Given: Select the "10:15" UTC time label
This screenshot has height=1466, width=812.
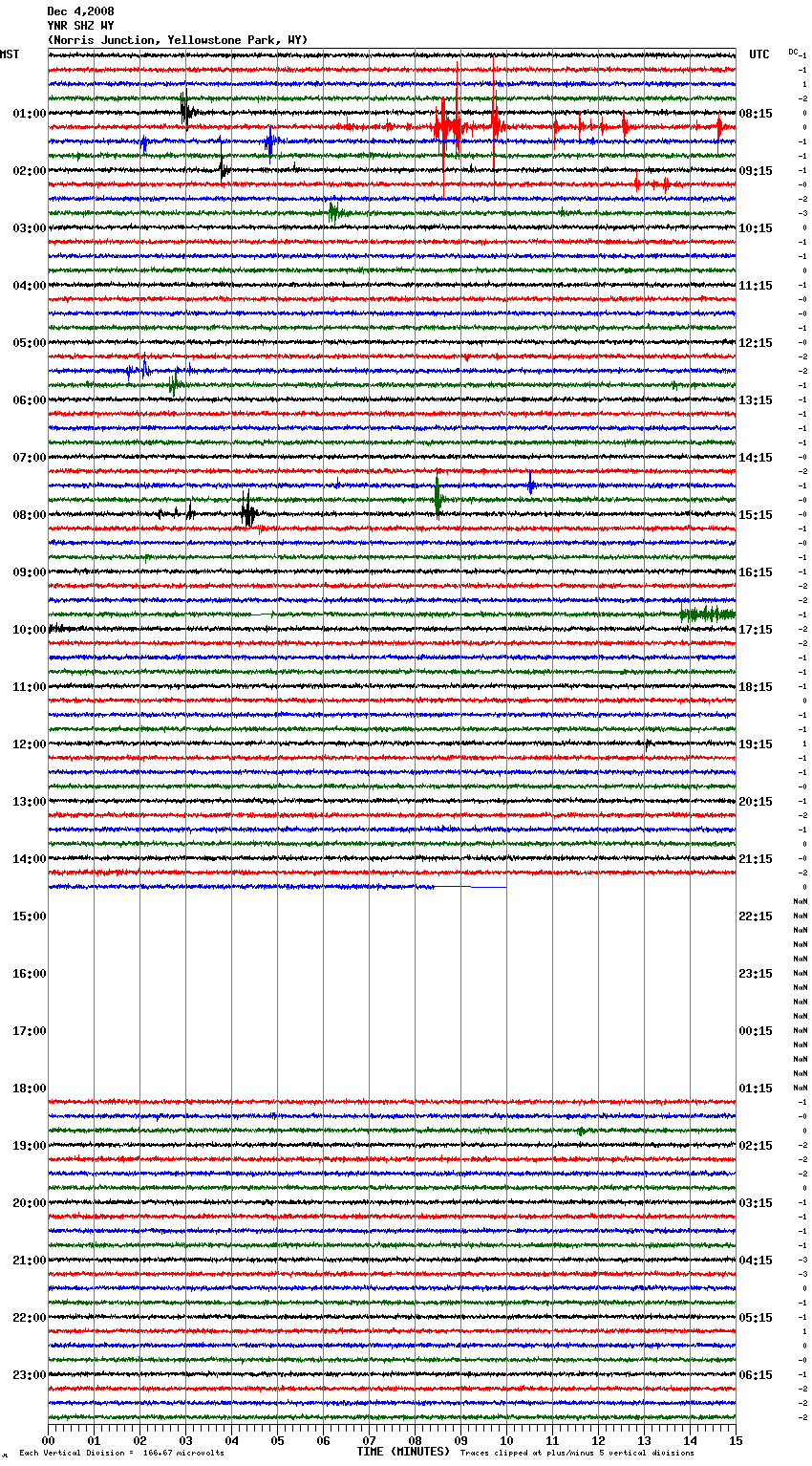Looking at the screenshot, I should tap(756, 228).
